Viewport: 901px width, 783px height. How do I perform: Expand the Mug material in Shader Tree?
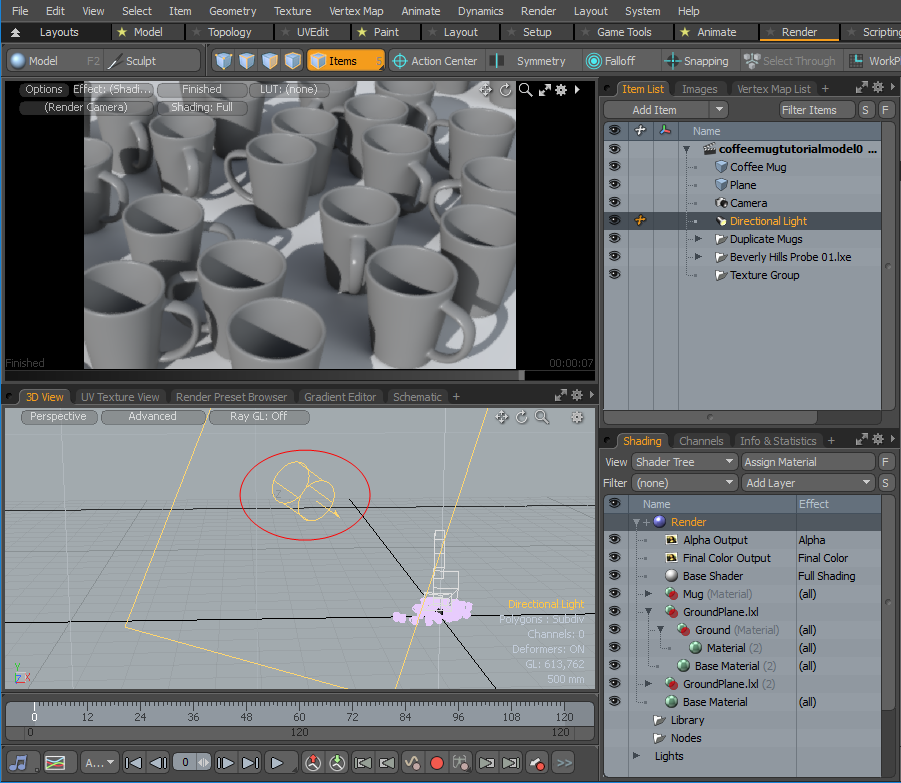click(x=648, y=594)
